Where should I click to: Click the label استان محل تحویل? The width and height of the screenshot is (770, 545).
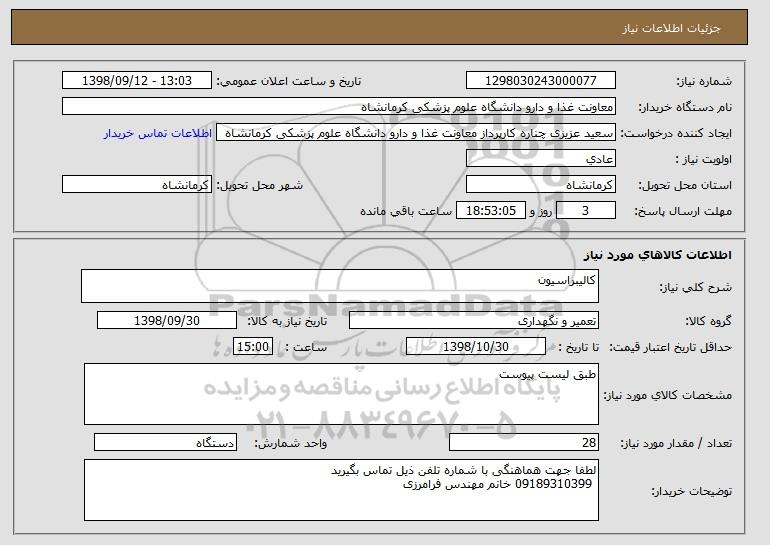pos(685,186)
